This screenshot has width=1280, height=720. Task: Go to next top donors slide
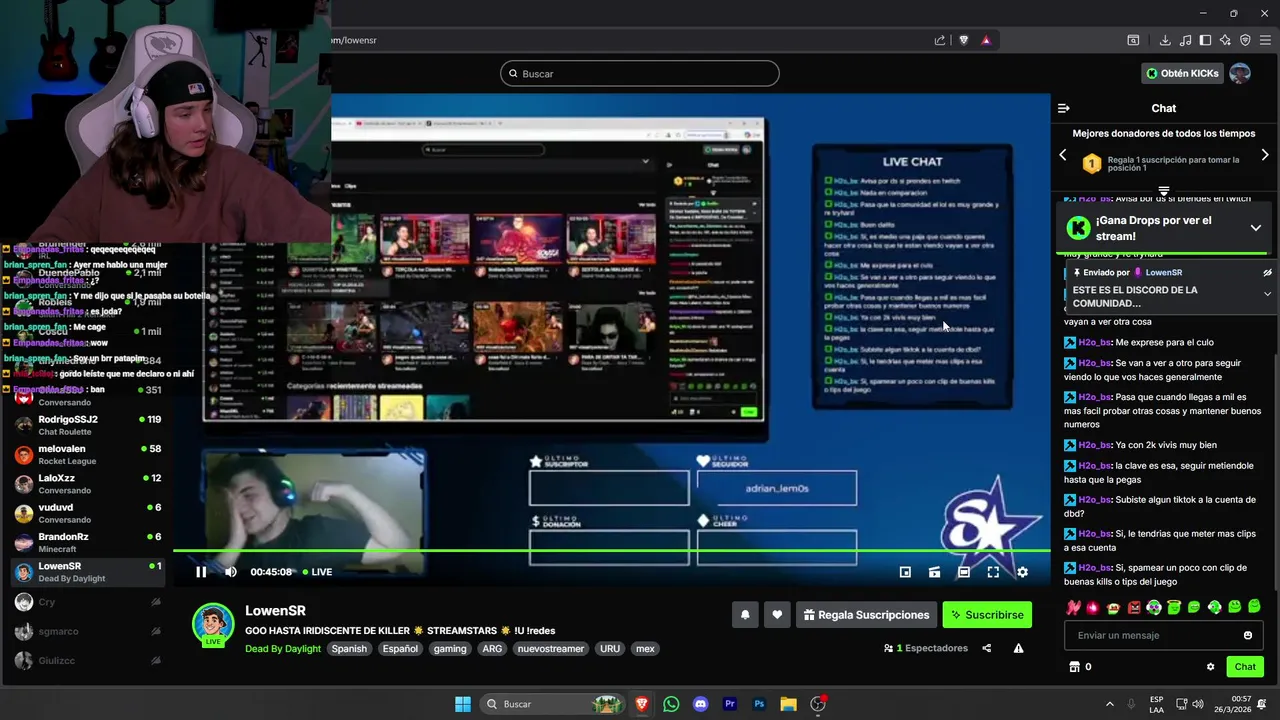point(1265,155)
